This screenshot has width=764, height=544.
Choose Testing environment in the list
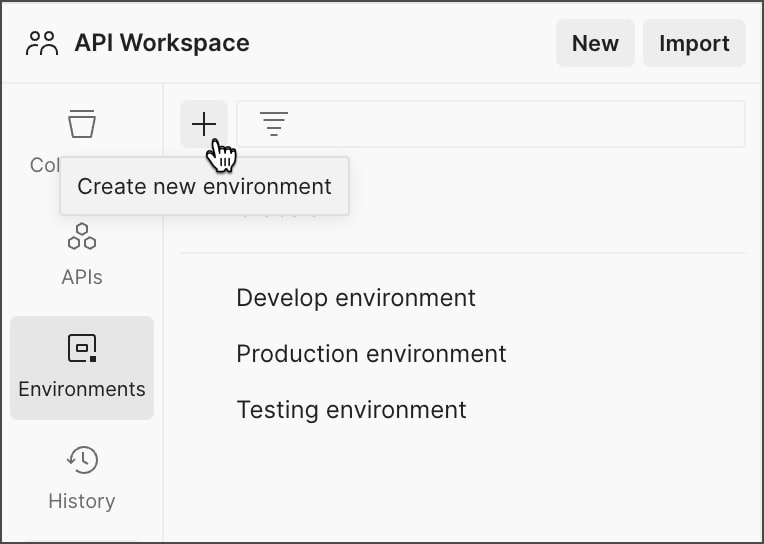[351, 410]
